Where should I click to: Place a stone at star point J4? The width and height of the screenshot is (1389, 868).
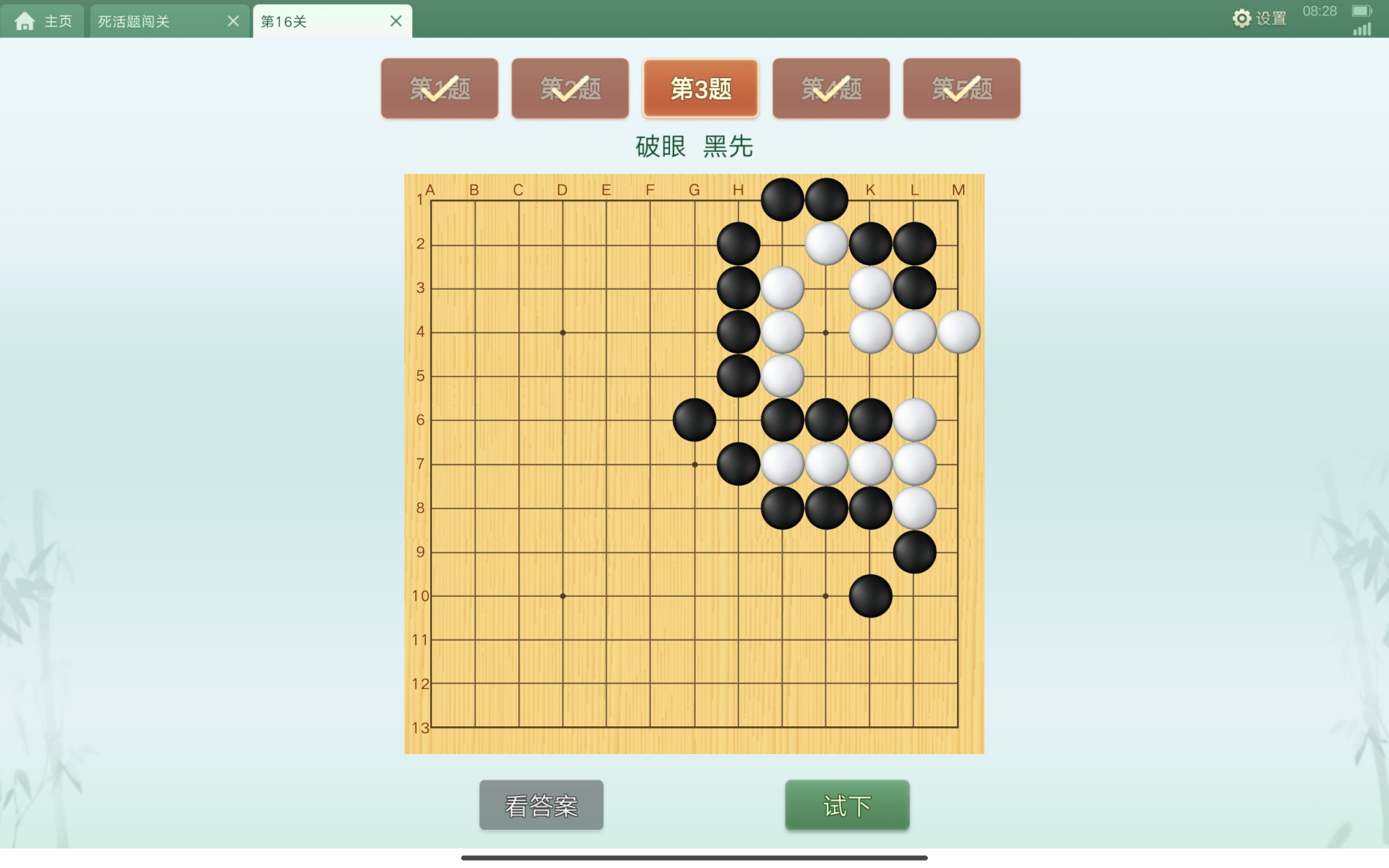[x=826, y=332]
